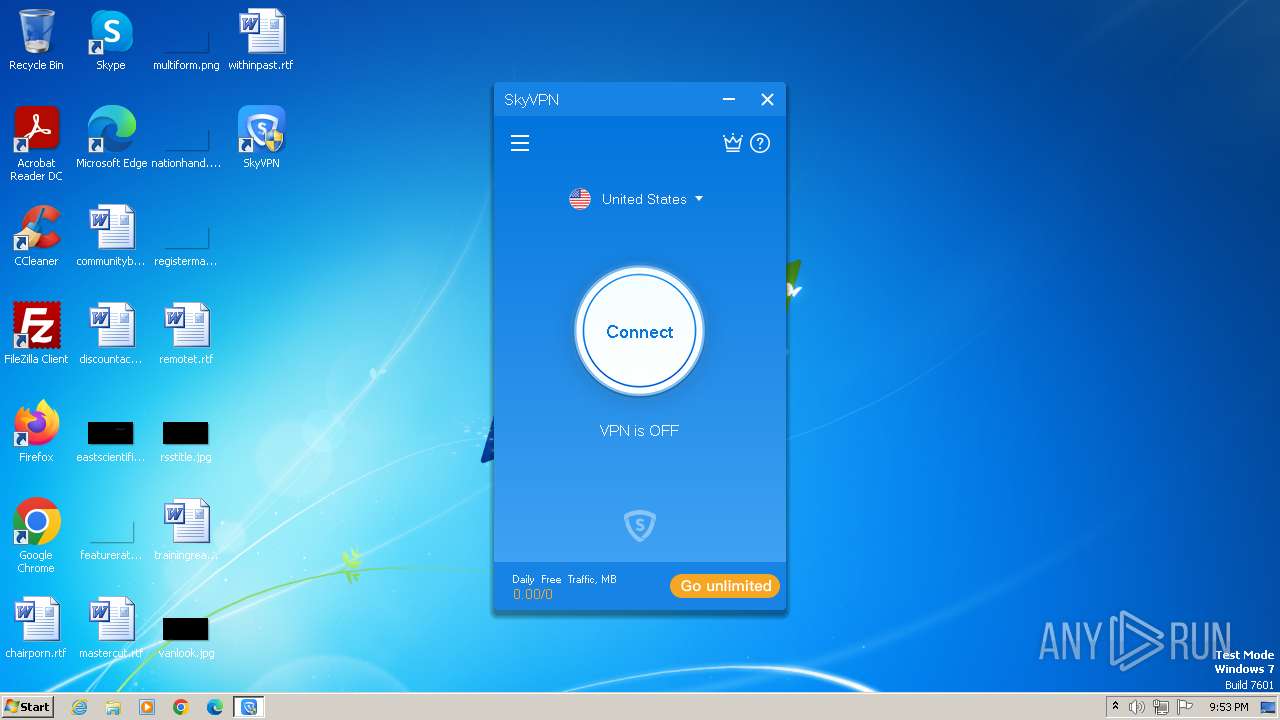Click the SkyVPN shield logo at bottom
The width and height of the screenshot is (1280, 720).
(639, 525)
